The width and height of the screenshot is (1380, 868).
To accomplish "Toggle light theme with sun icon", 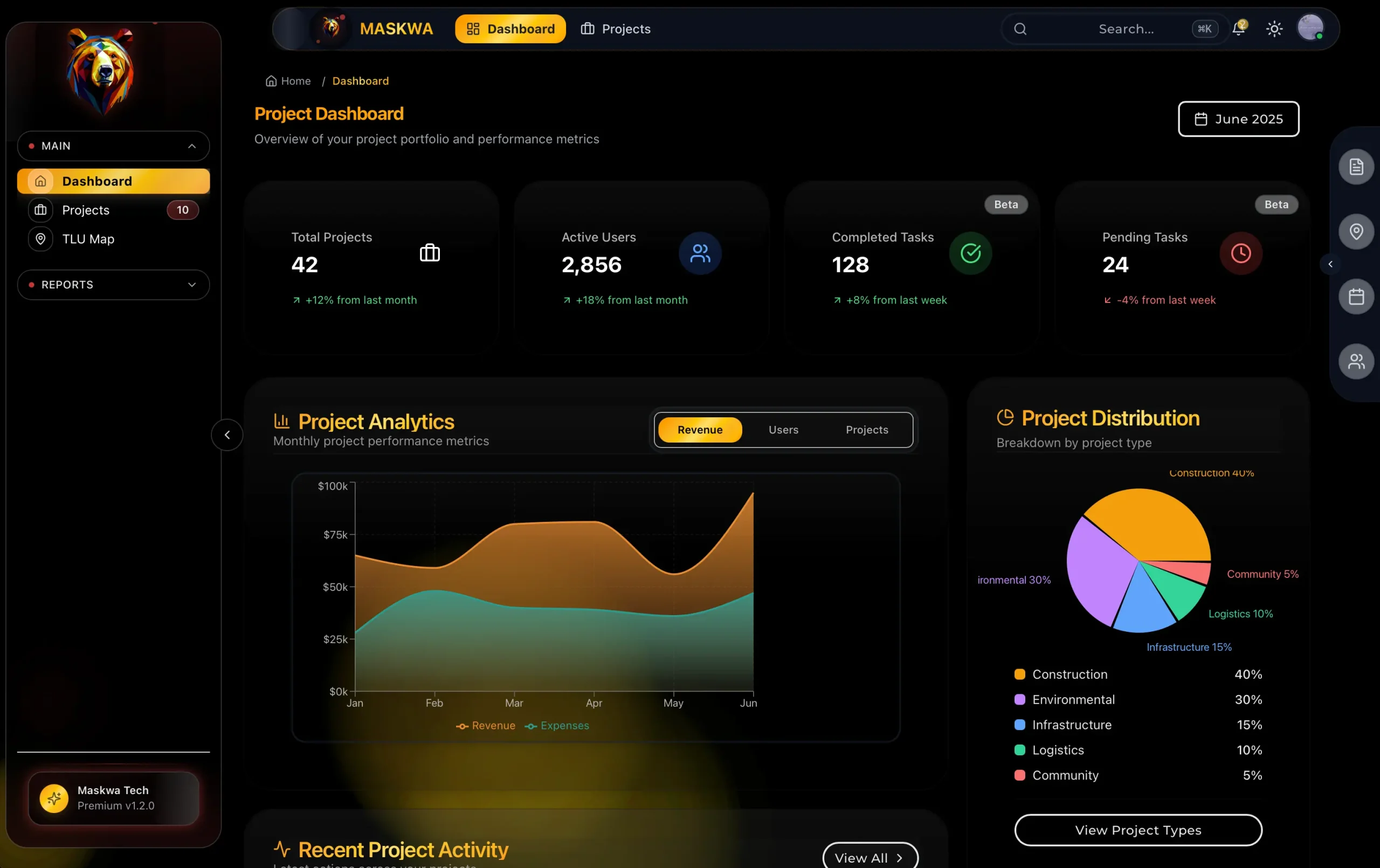I will [1274, 29].
